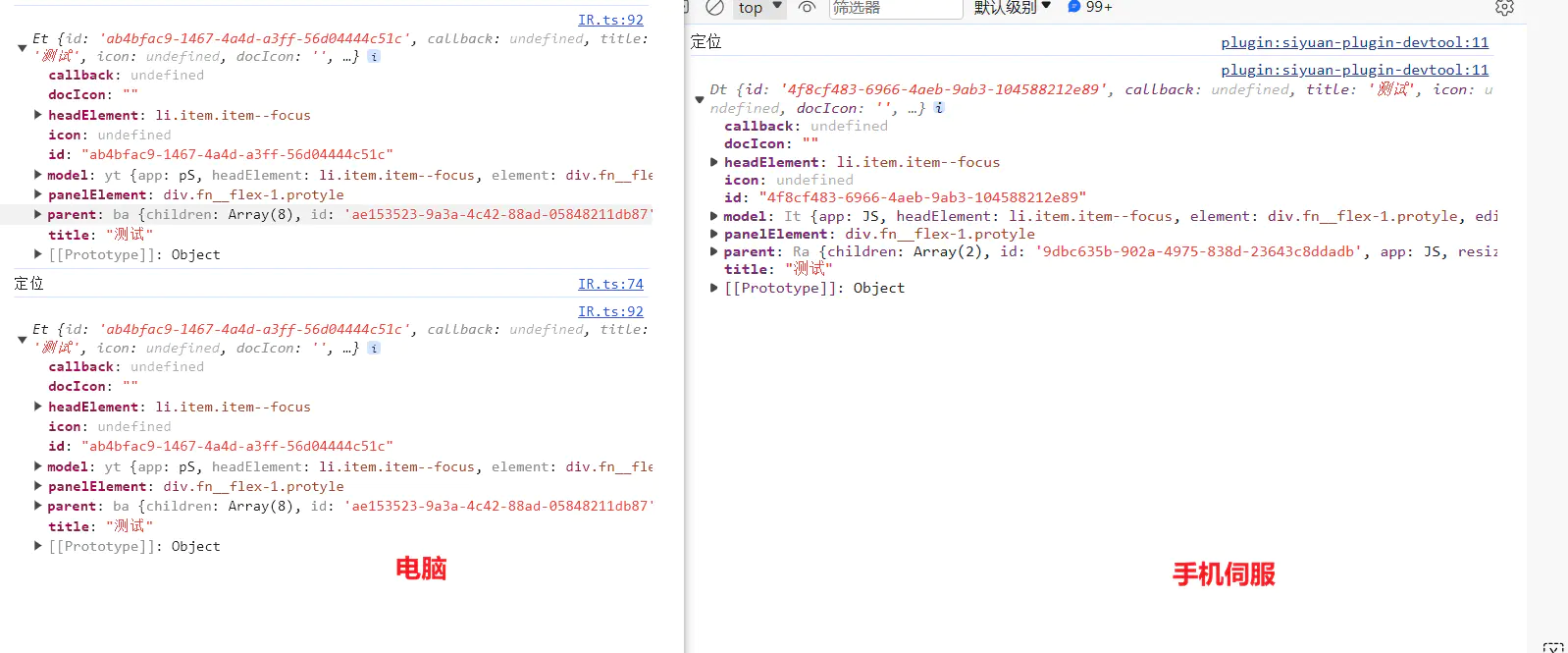
Task: Click the 筛选器 filter input box
Action: [x=895, y=8]
